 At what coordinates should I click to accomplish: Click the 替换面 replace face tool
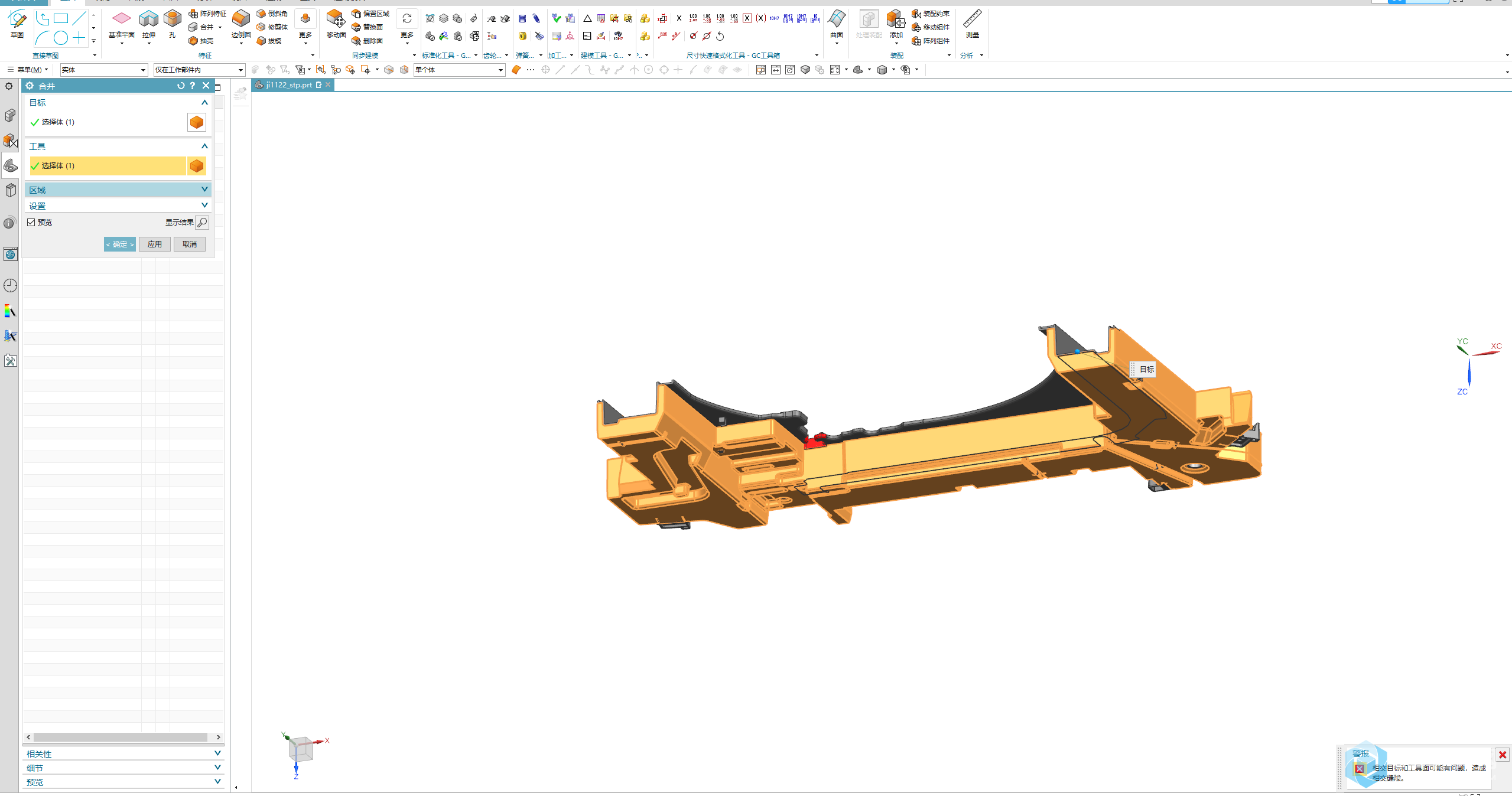pyautogui.click(x=368, y=27)
